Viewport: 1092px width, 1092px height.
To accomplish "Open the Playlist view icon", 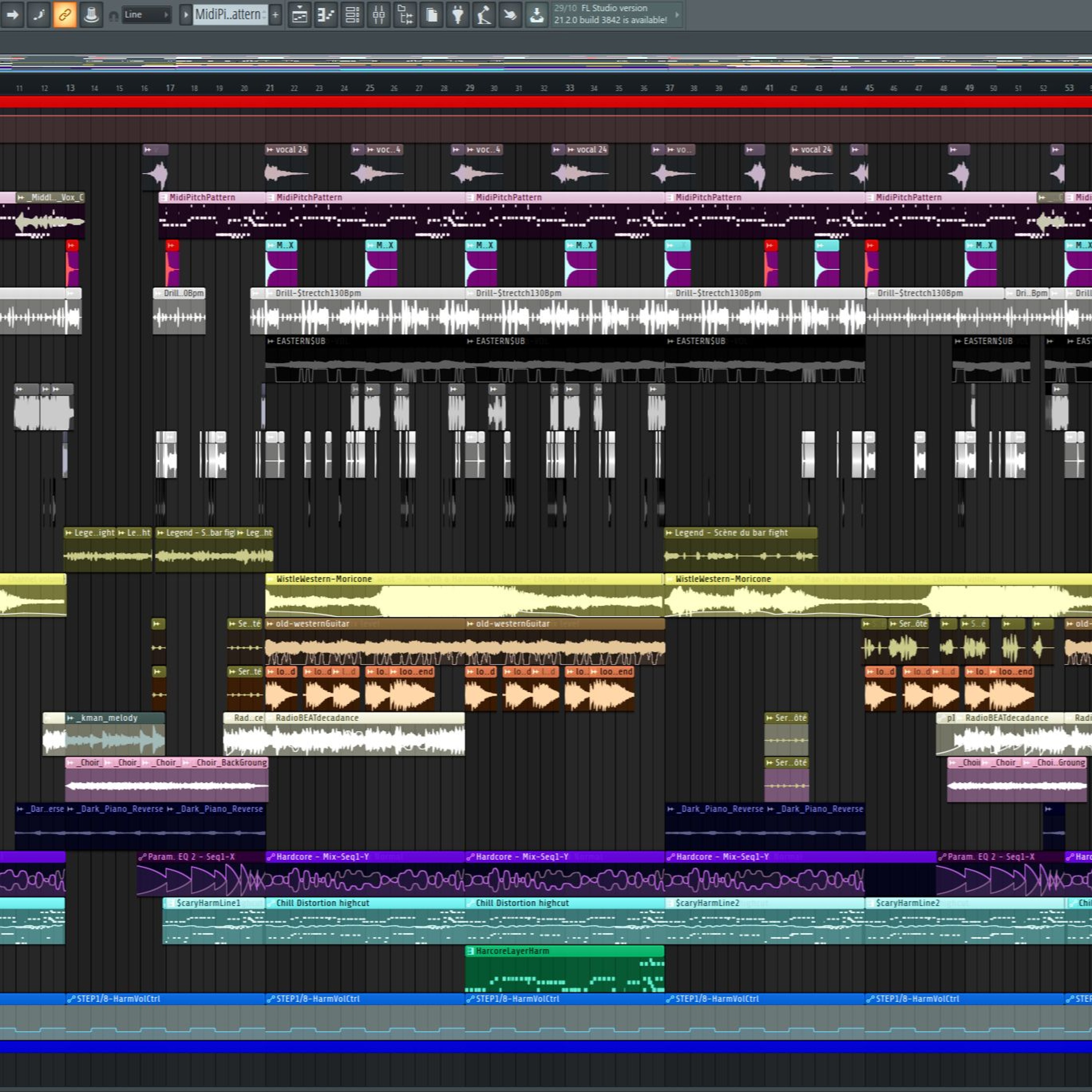I will click(x=300, y=15).
